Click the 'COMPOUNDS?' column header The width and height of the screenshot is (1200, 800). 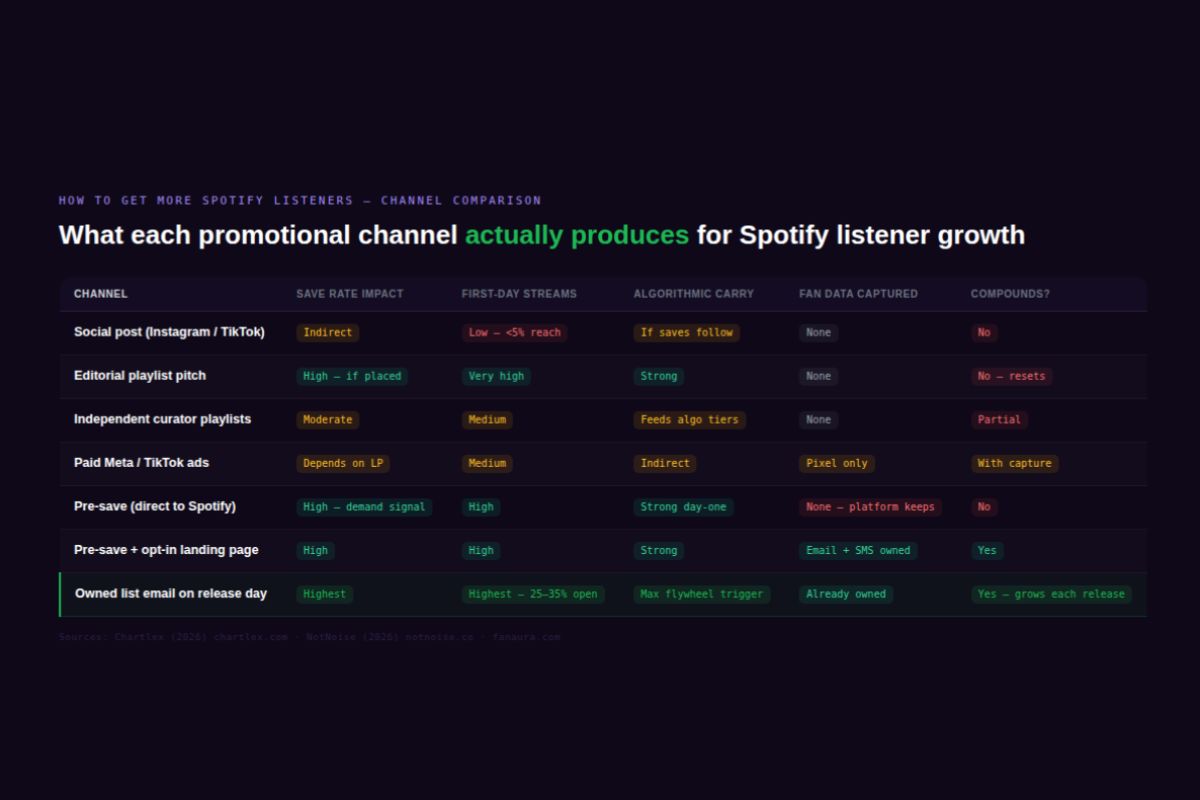[x=1010, y=294]
